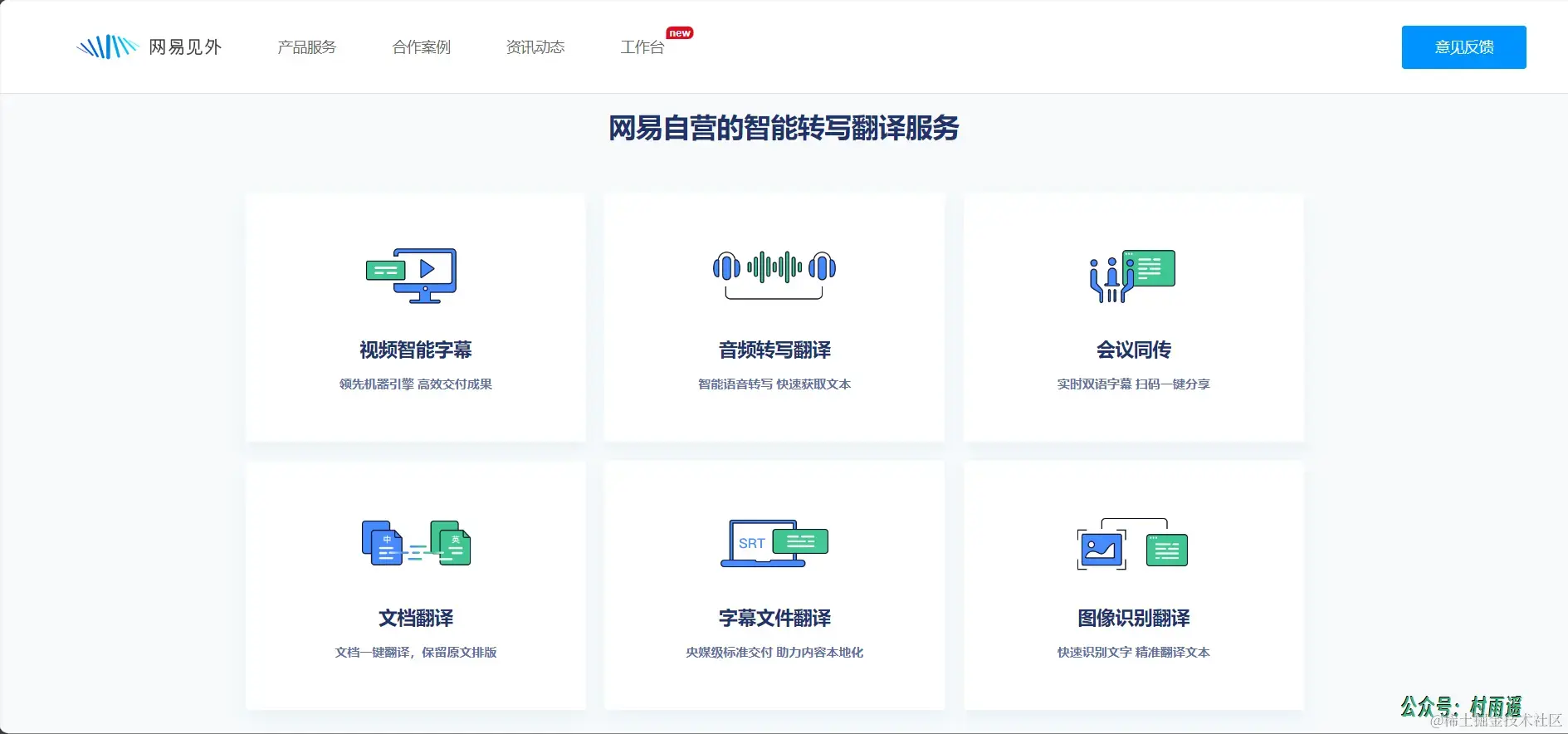The width and height of the screenshot is (1568, 734).
Task: Click the 音频转写翻译 headphone waveform icon
Action: (774, 275)
